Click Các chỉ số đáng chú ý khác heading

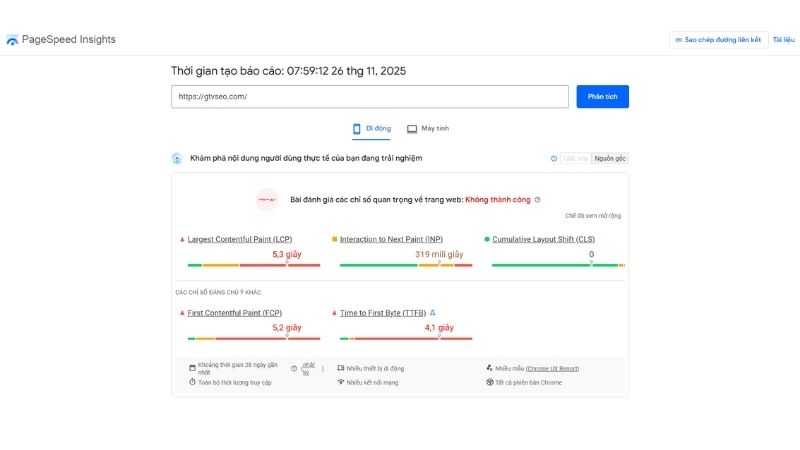[218, 292]
